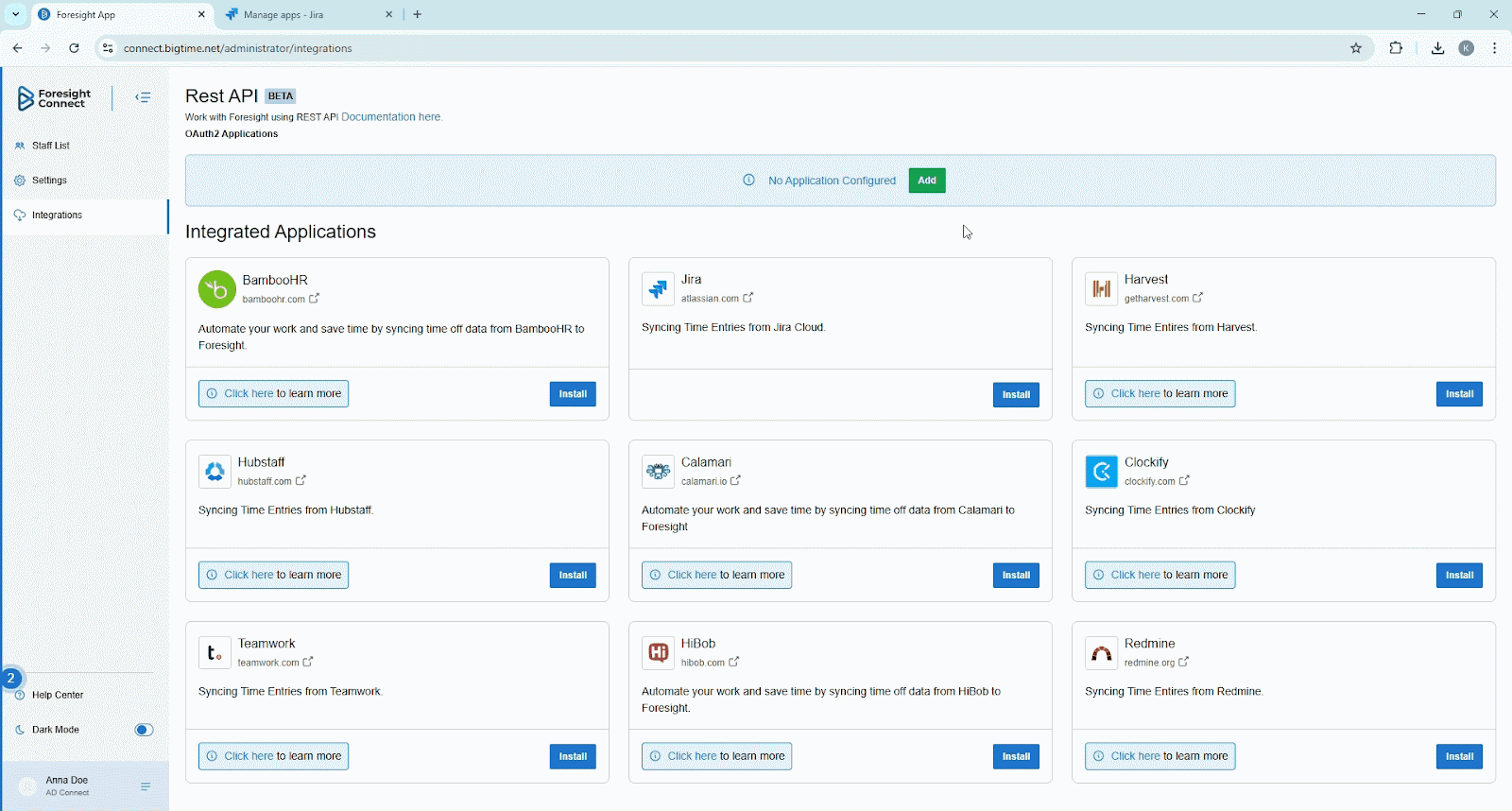This screenshot has height=811, width=1512.
Task: Open the Documentation here link
Action: pyautogui.click(x=390, y=117)
